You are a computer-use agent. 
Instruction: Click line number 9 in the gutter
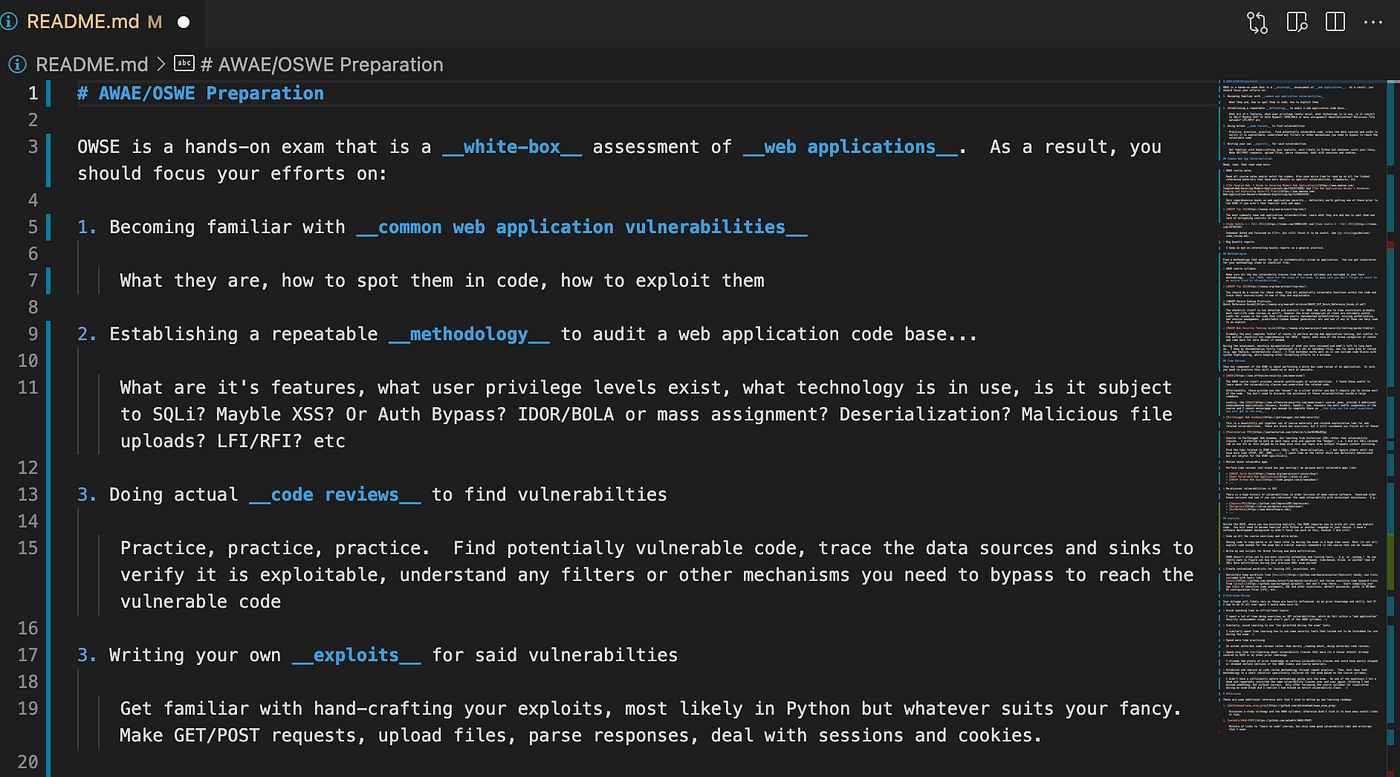click(32, 334)
